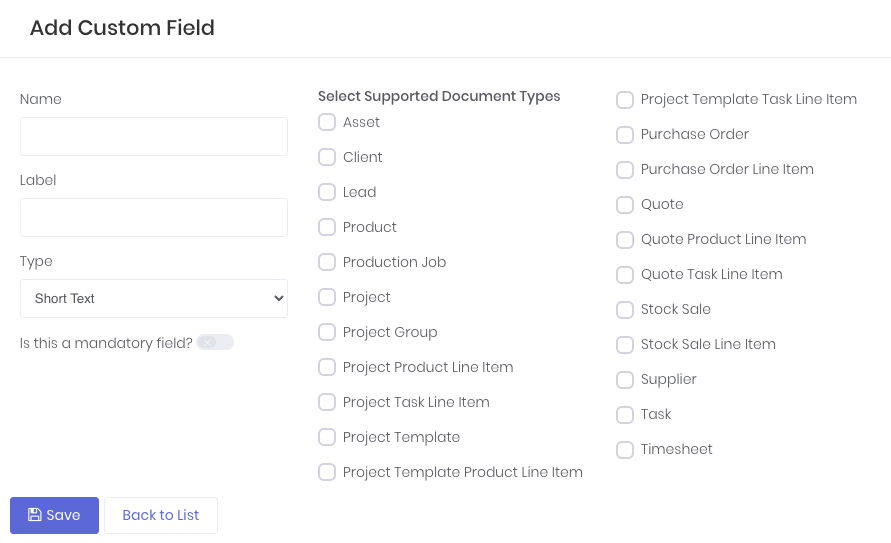The image size is (891, 543).
Task: Select the Task checkbox
Action: tap(625, 414)
